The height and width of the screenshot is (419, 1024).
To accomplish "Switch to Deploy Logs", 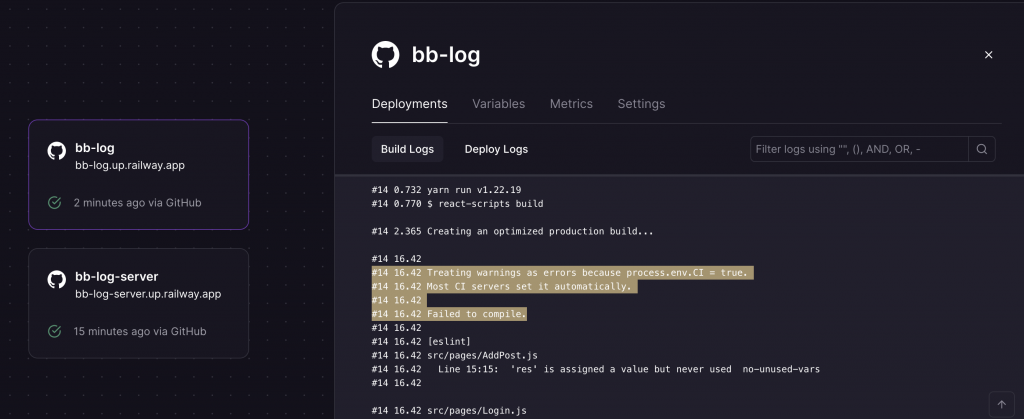I will [x=496, y=149].
